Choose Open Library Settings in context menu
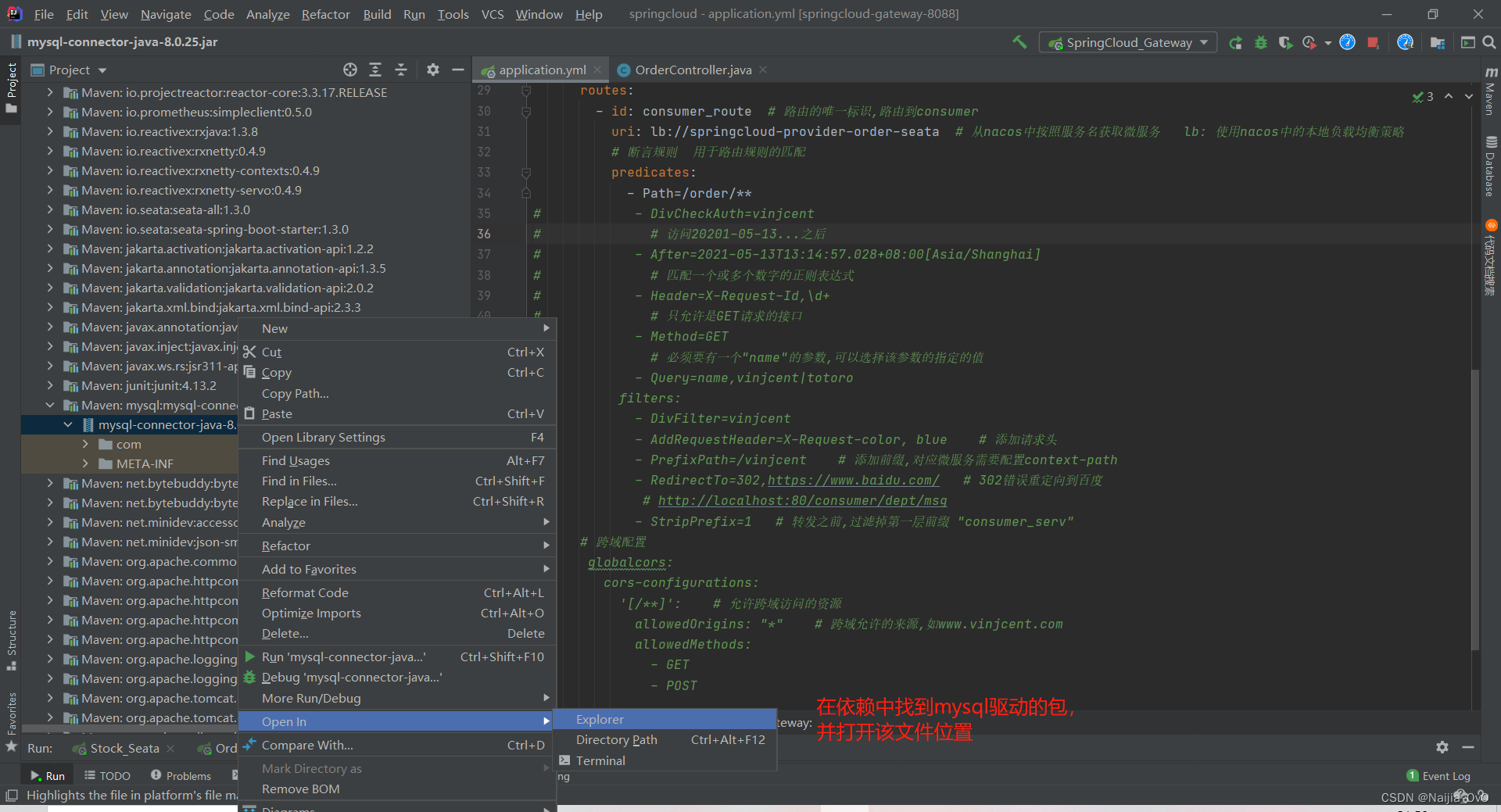The height and width of the screenshot is (812, 1501). coord(397,437)
